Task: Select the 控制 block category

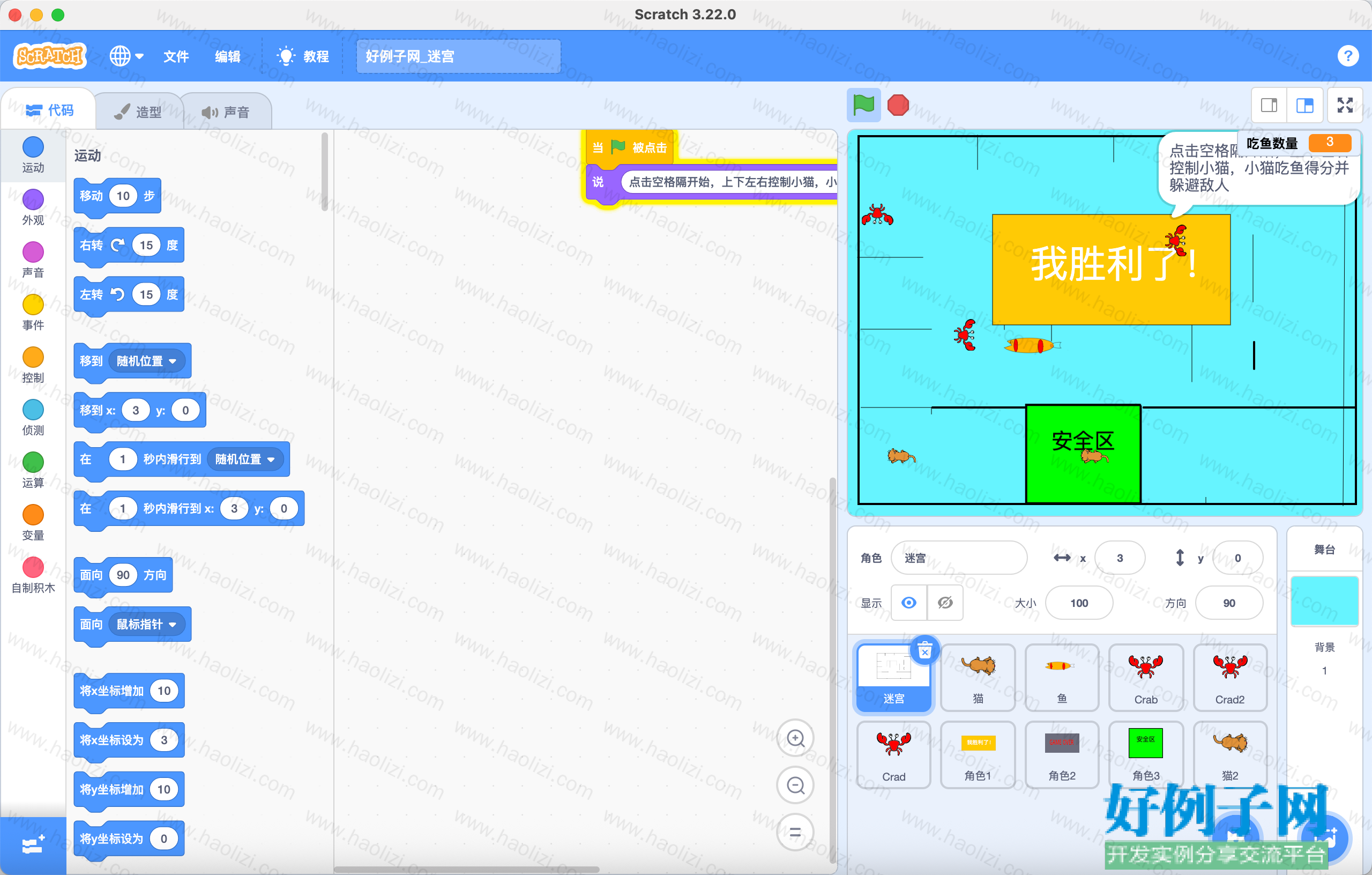Action: (x=33, y=365)
